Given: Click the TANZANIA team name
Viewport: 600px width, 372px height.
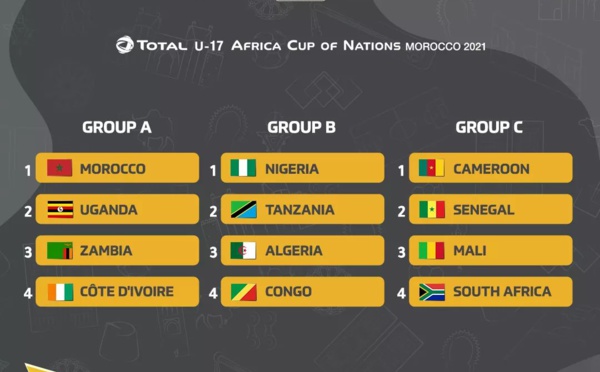Looking at the screenshot, I should [x=300, y=210].
